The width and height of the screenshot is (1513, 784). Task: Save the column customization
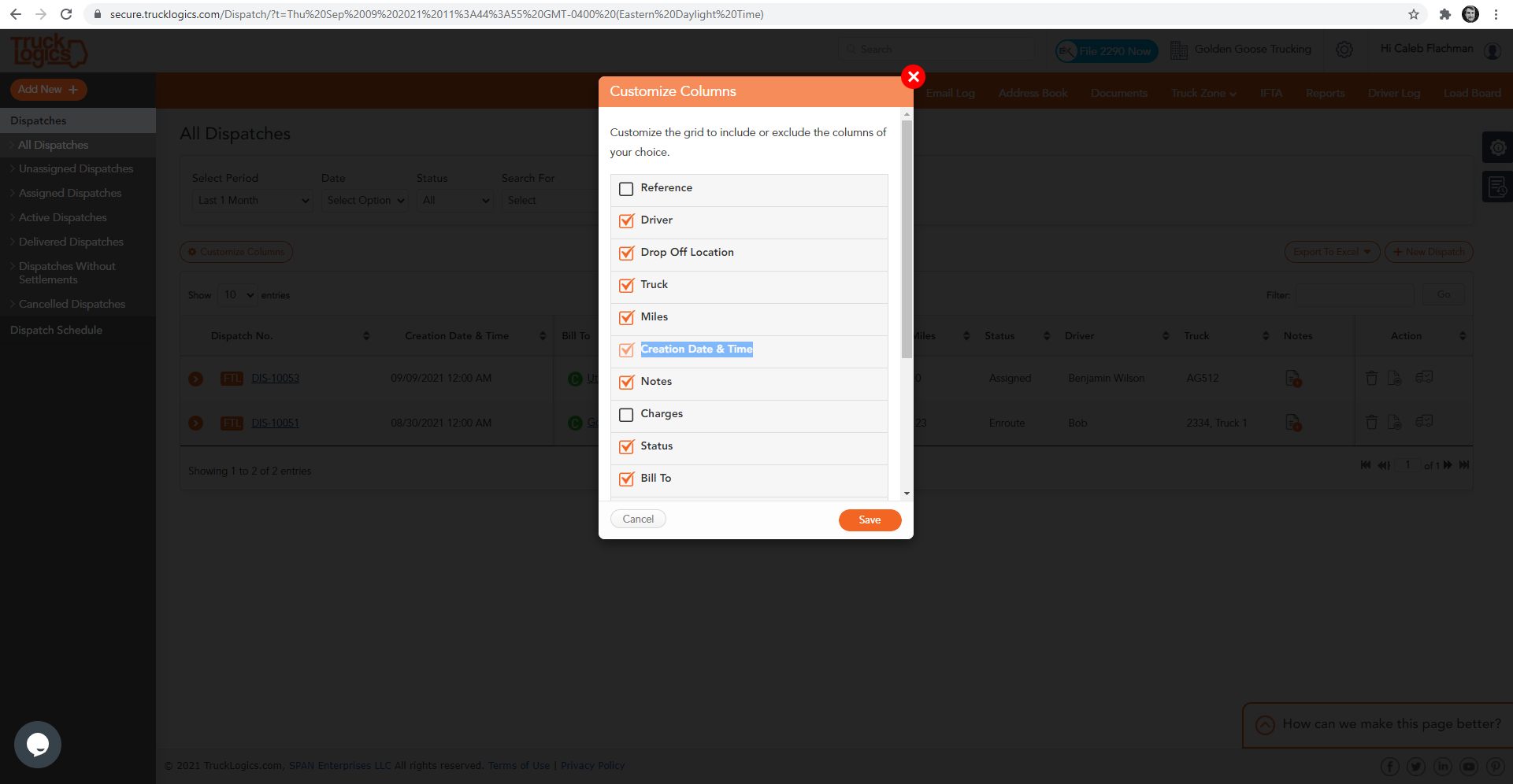870,520
